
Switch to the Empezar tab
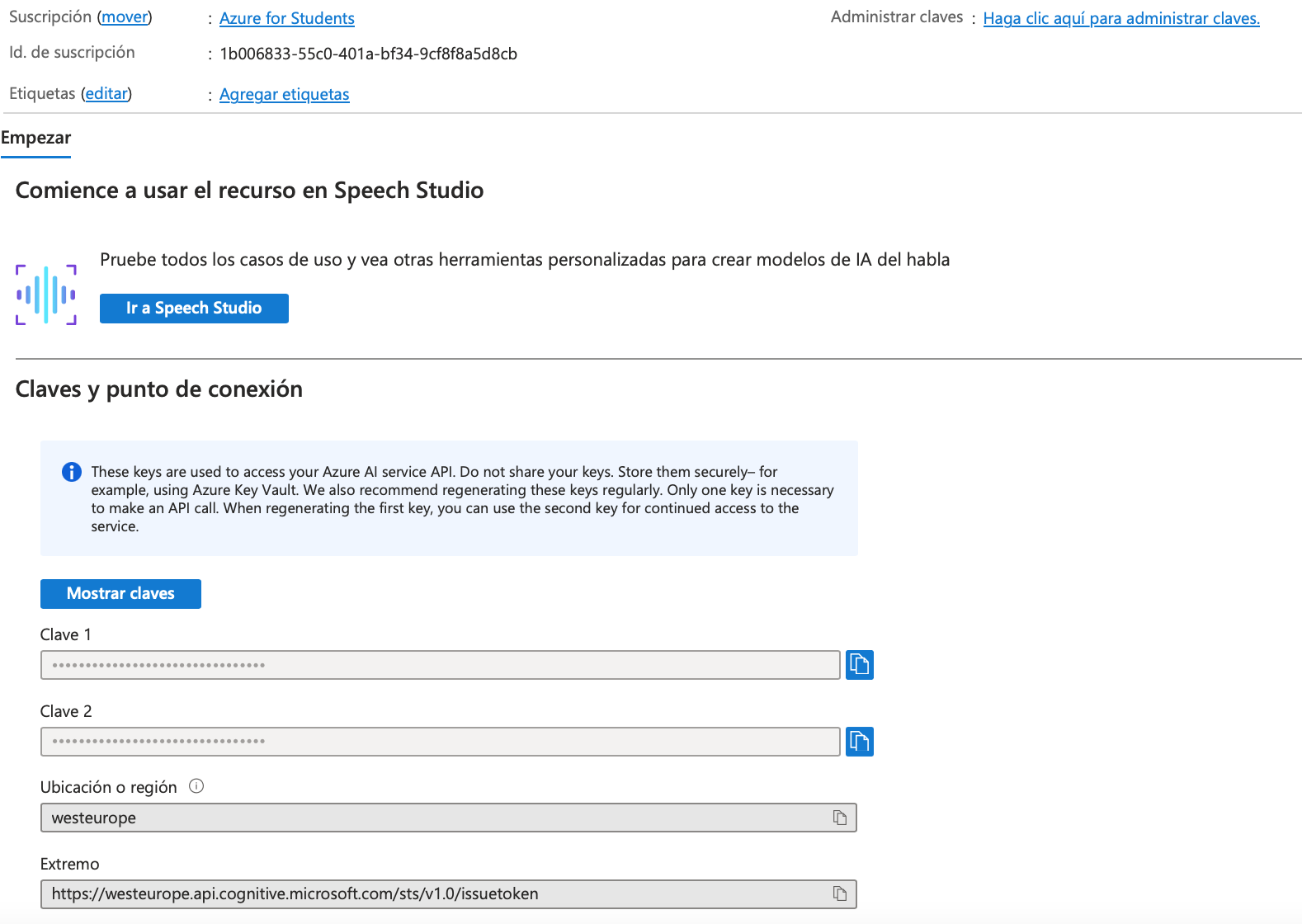(x=35, y=138)
